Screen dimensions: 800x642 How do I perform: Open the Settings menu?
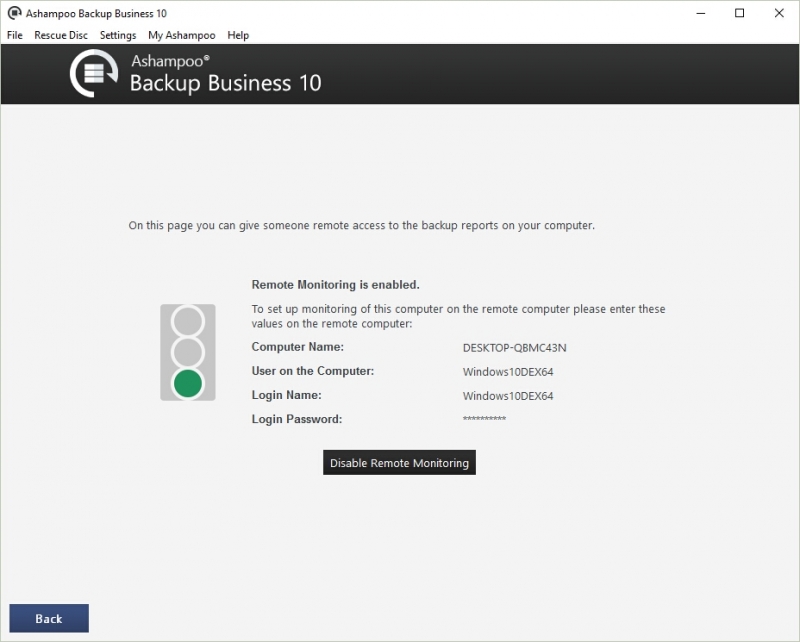tap(118, 35)
